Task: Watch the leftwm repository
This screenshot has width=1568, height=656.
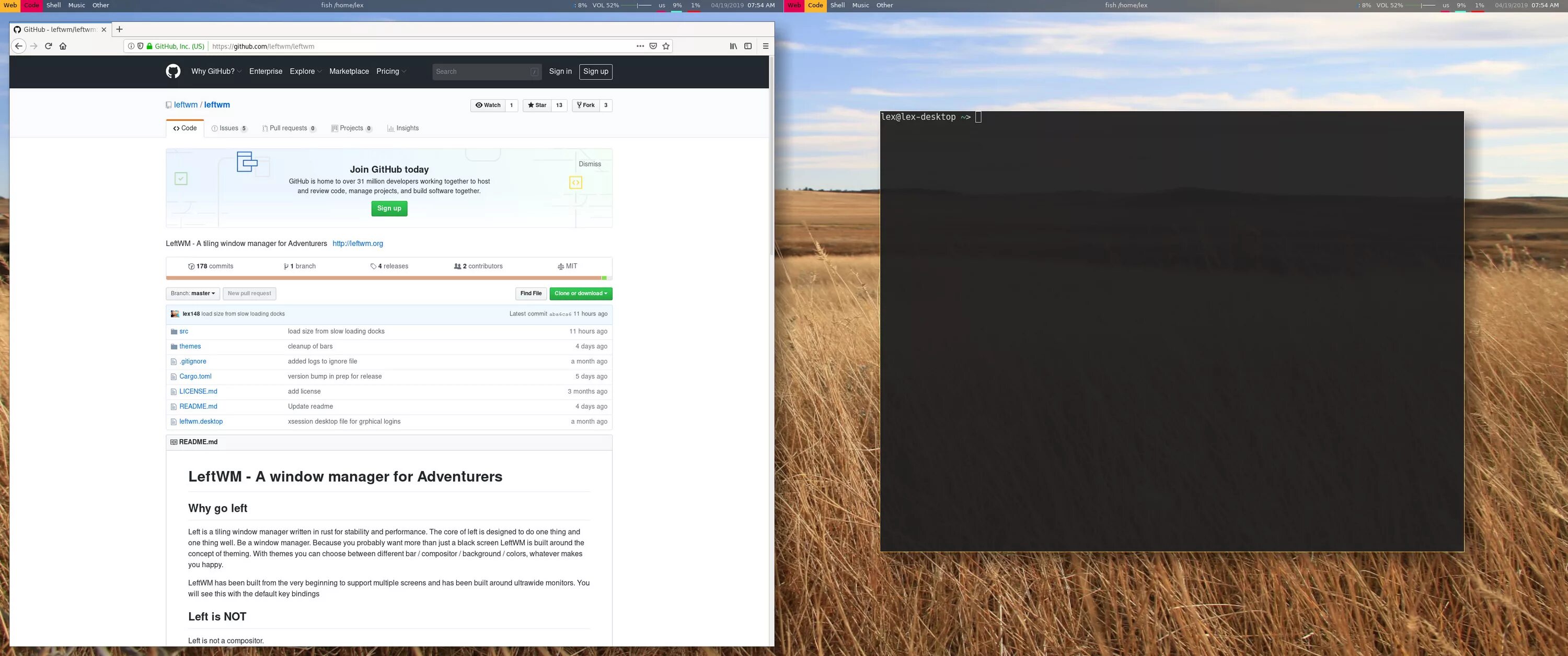Action: point(488,106)
